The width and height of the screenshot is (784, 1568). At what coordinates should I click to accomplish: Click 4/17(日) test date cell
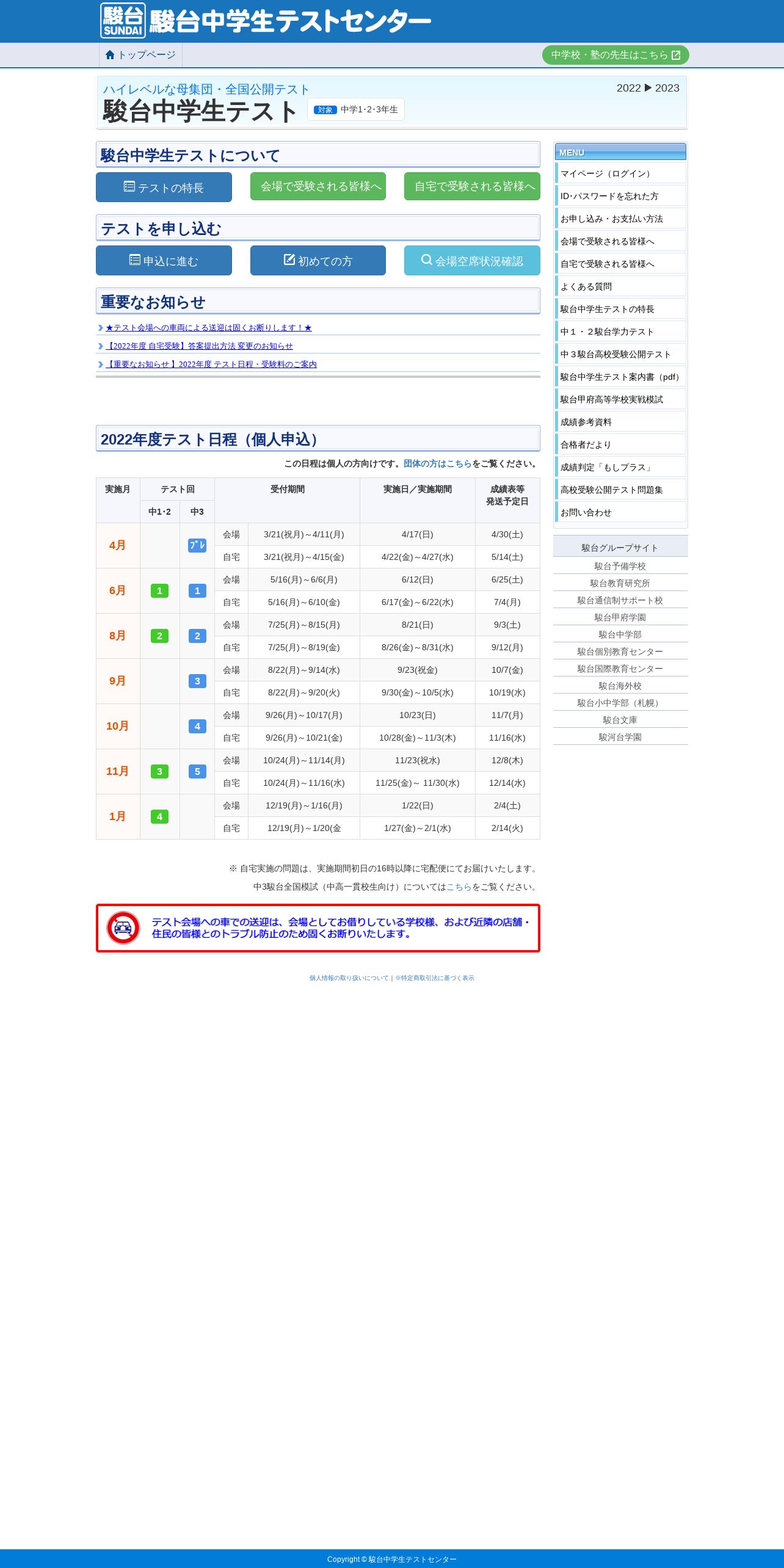(418, 534)
